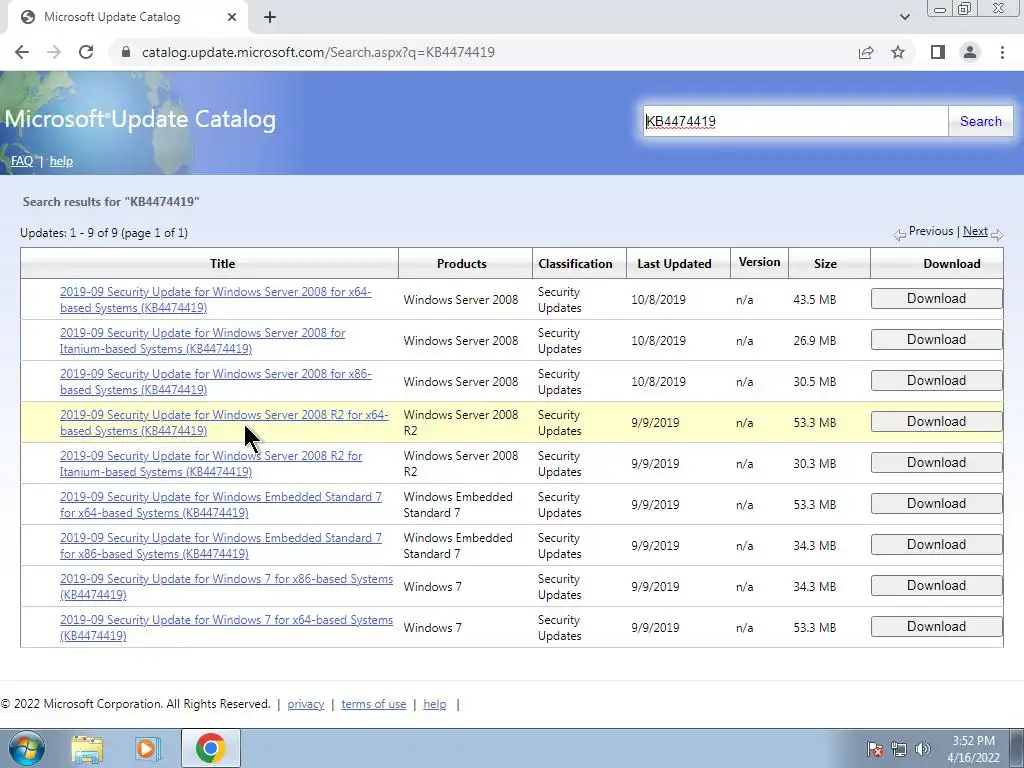1024x768 pixels.
Task: Bookmark this page with the star icon
Action: click(898, 52)
